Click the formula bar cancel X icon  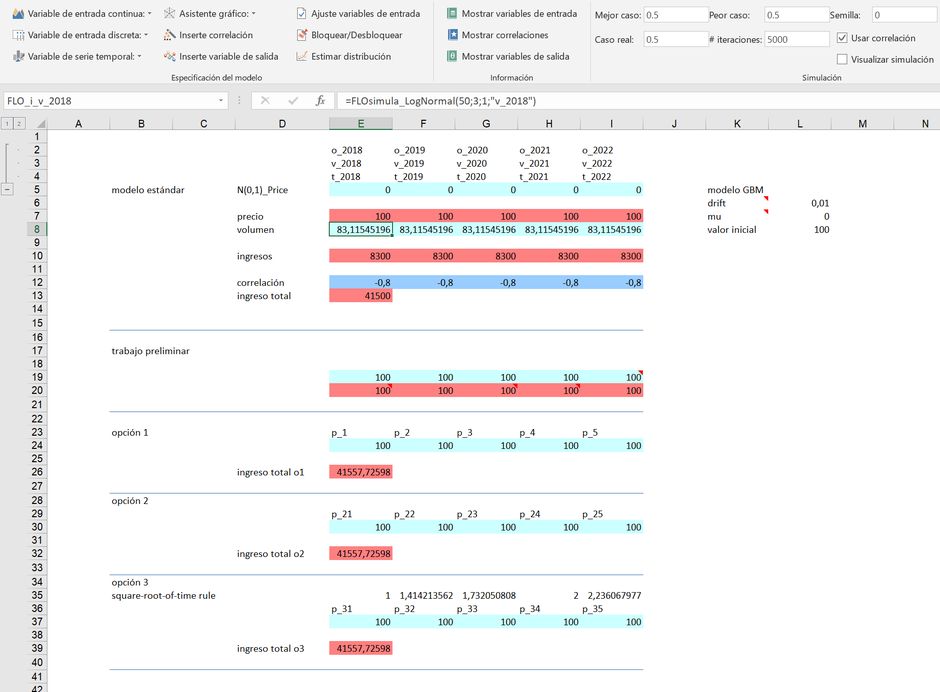coord(265,101)
